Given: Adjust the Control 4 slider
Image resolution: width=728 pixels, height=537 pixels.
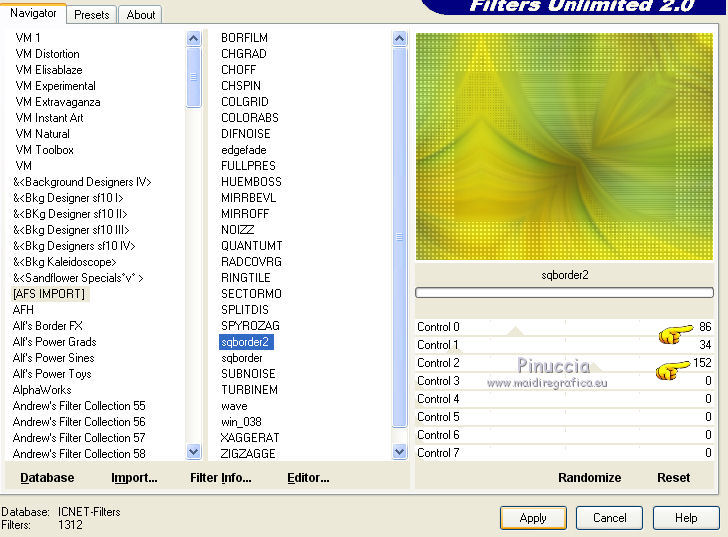Looking at the screenshot, I should point(564,399).
